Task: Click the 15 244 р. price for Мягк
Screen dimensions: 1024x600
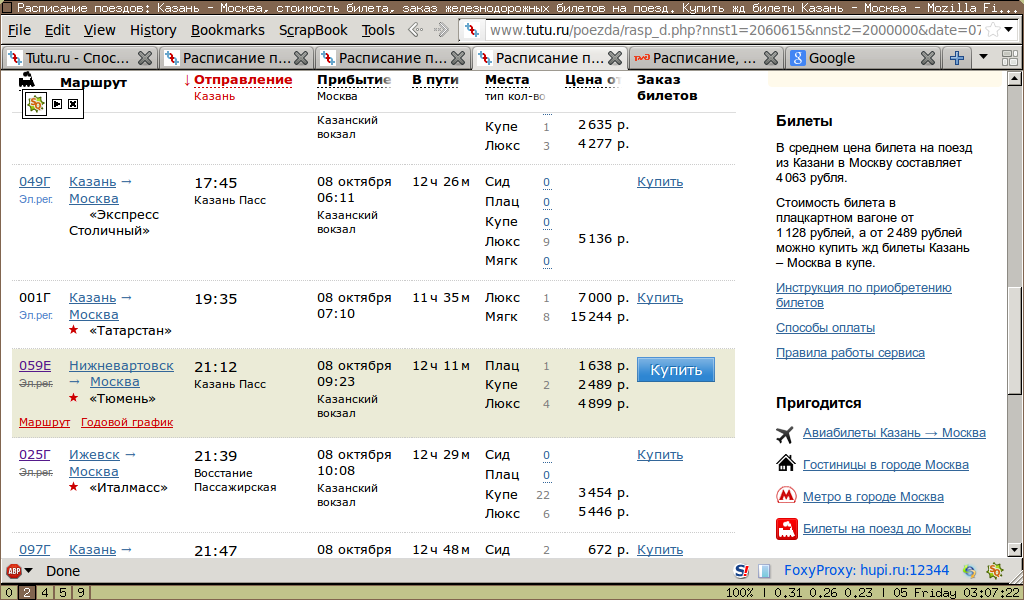Action: 600,317
